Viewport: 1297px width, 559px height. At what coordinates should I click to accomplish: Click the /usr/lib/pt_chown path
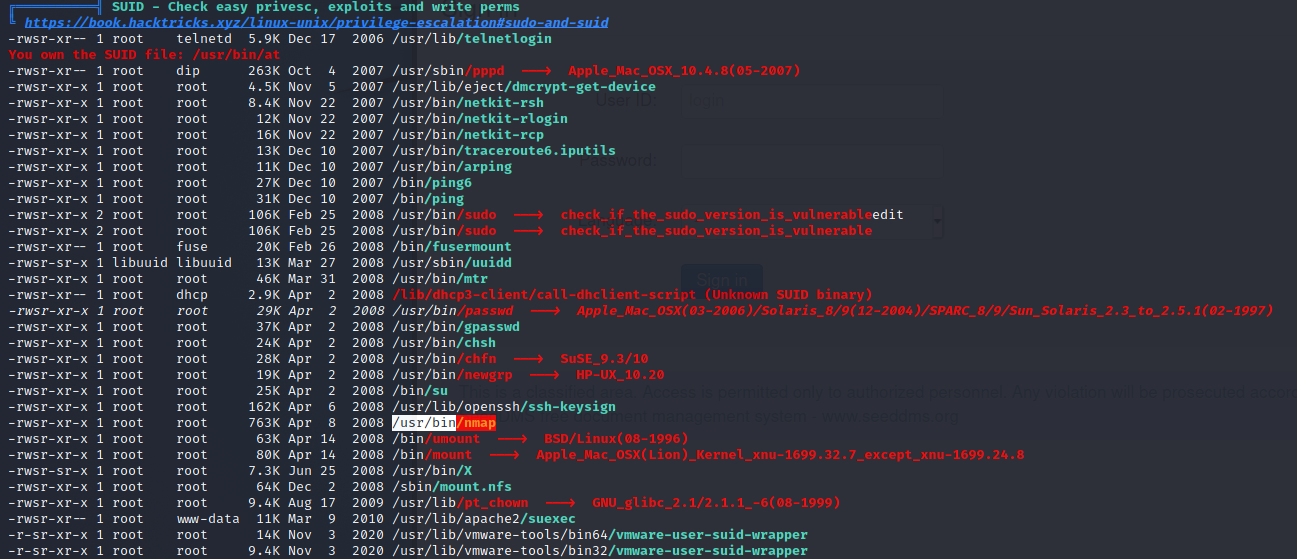(460, 503)
